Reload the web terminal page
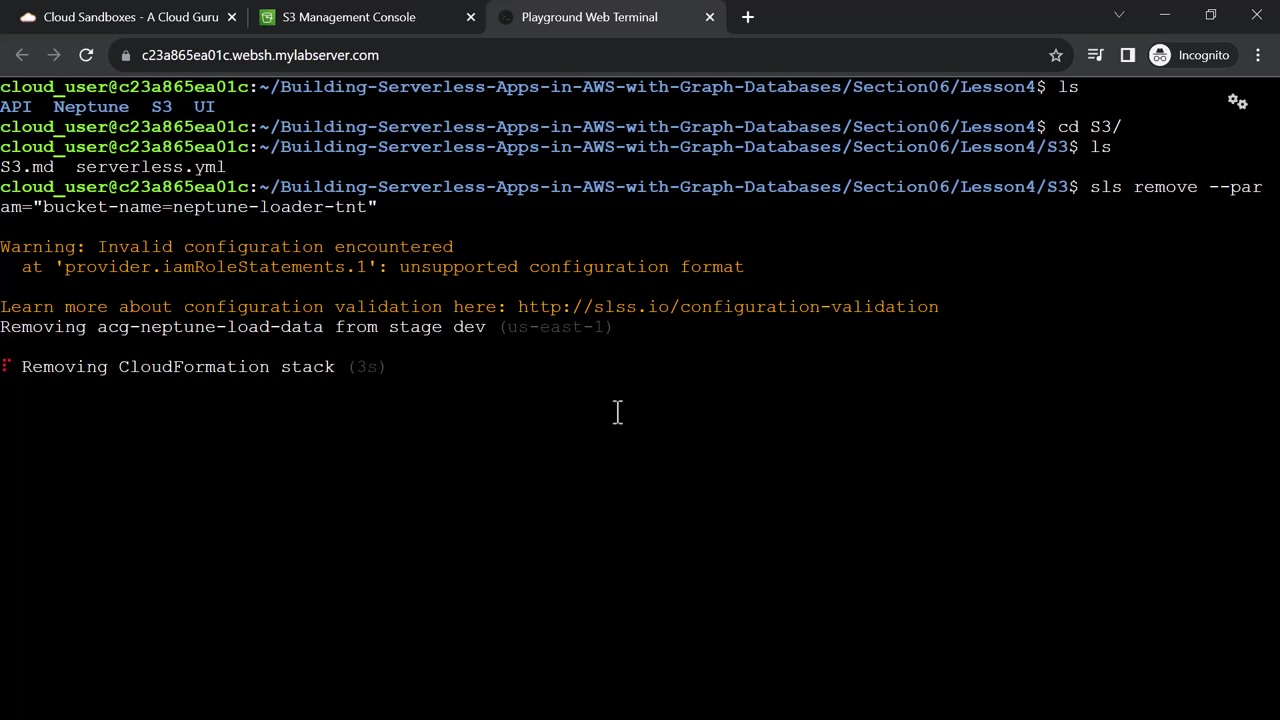 (x=86, y=55)
